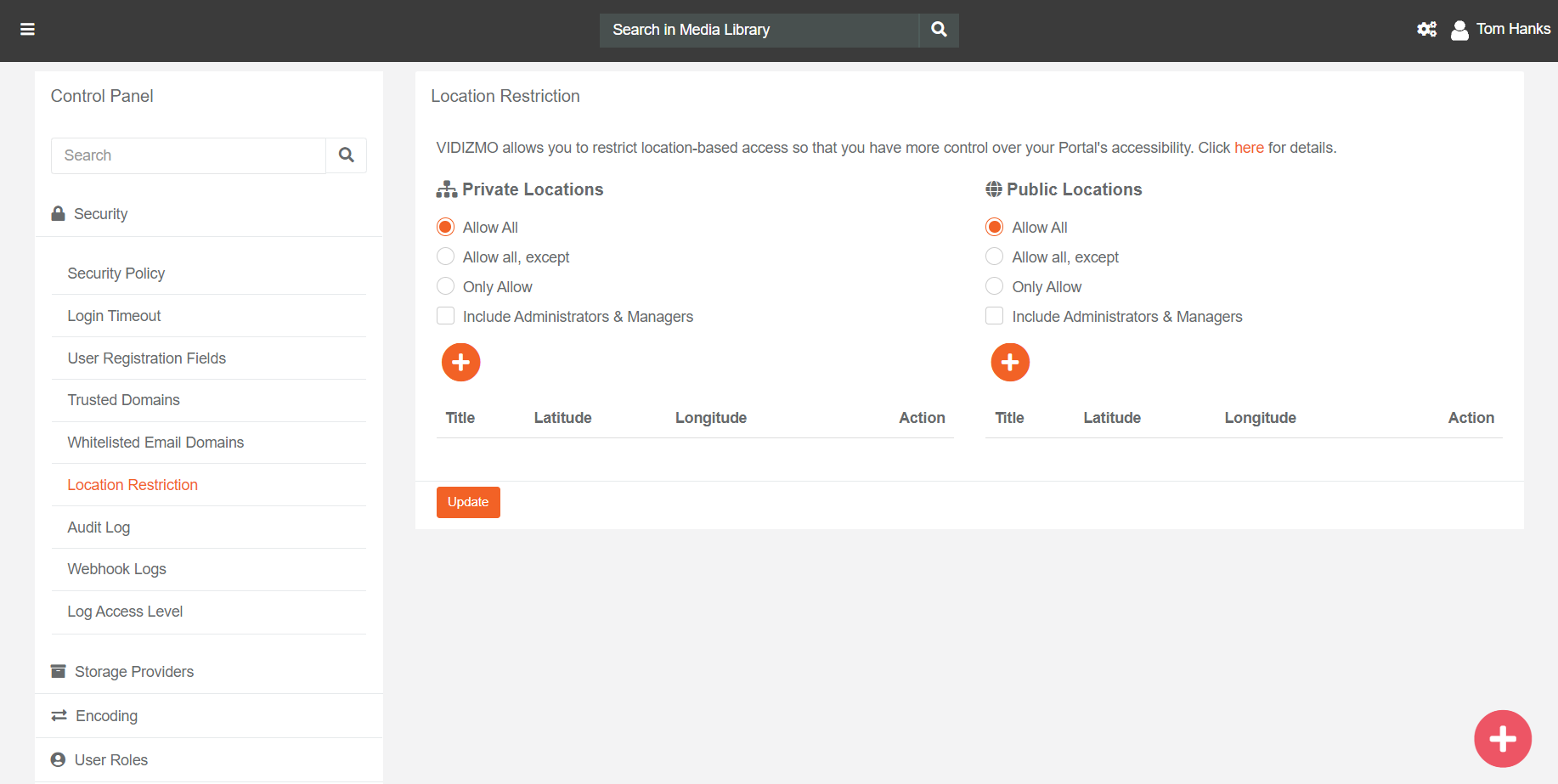Select Public Locations 'Only Allow' option
This screenshot has width=1558, height=784.
point(995,286)
